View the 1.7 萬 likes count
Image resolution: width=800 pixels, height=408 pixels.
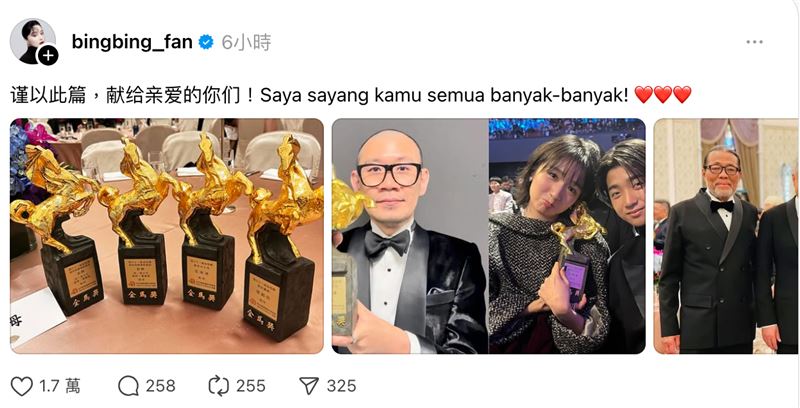pyautogui.click(x=60, y=386)
